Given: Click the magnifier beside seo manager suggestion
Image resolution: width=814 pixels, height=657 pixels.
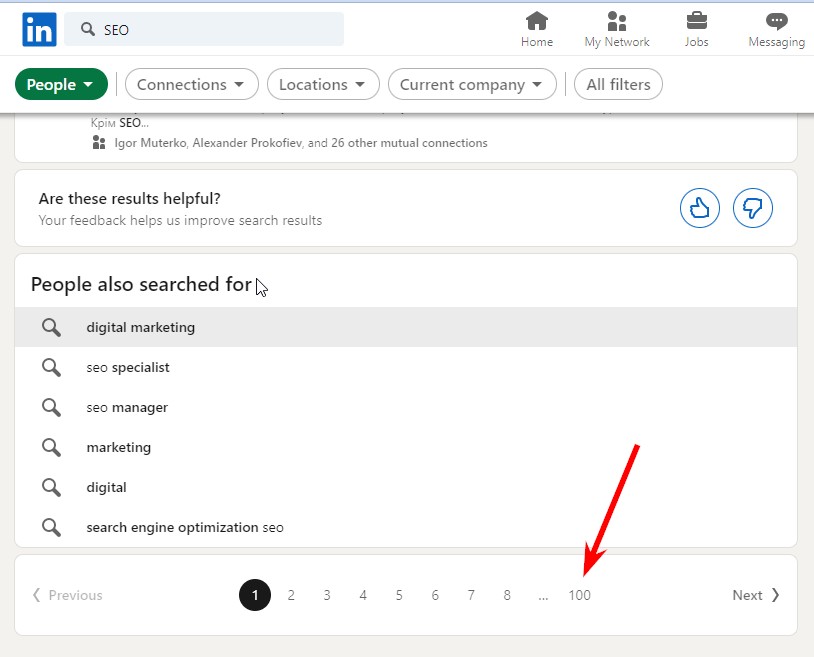Looking at the screenshot, I should pos(51,407).
